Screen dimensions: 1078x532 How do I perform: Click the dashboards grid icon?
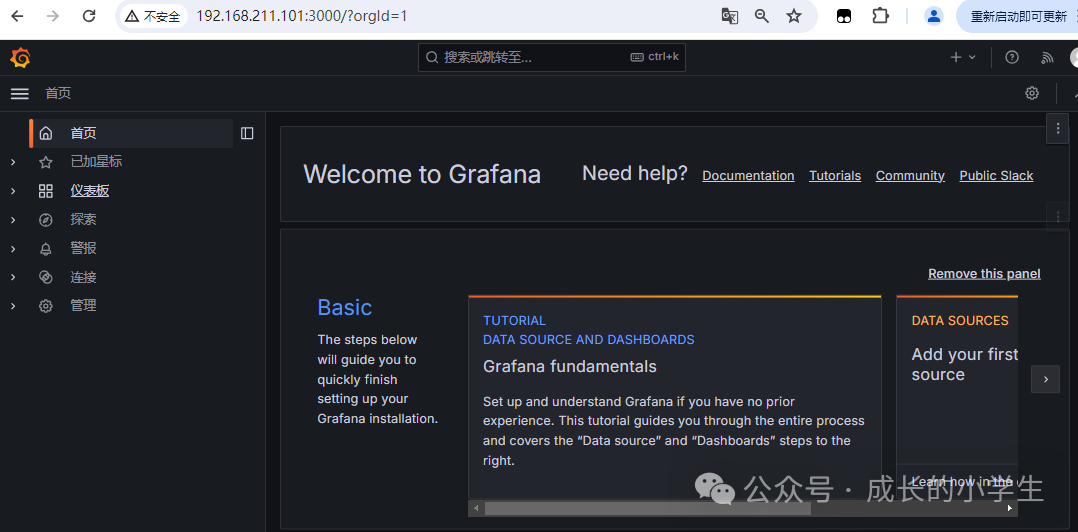pos(45,191)
